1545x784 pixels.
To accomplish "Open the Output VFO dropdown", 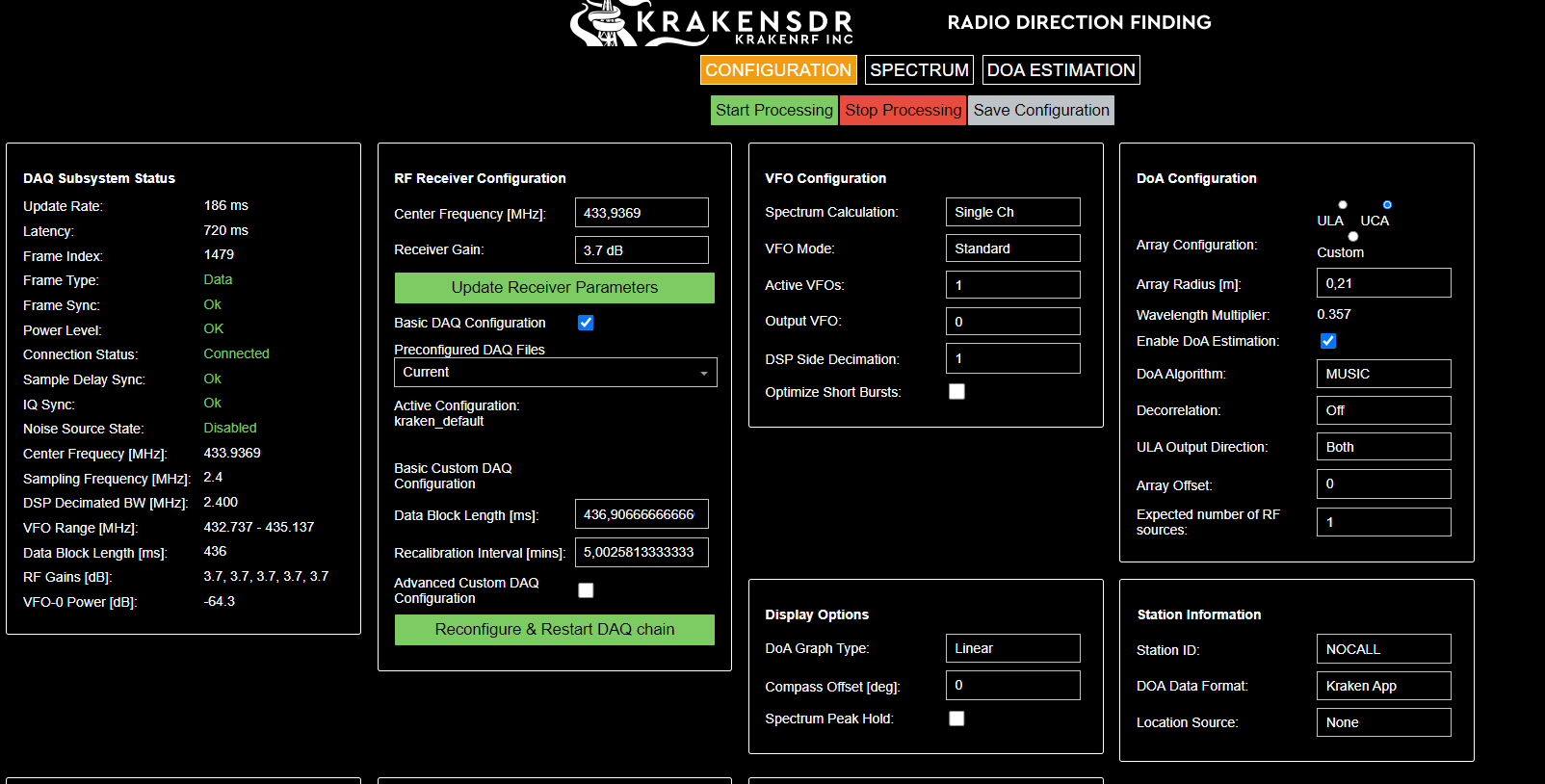I will point(1013,322).
